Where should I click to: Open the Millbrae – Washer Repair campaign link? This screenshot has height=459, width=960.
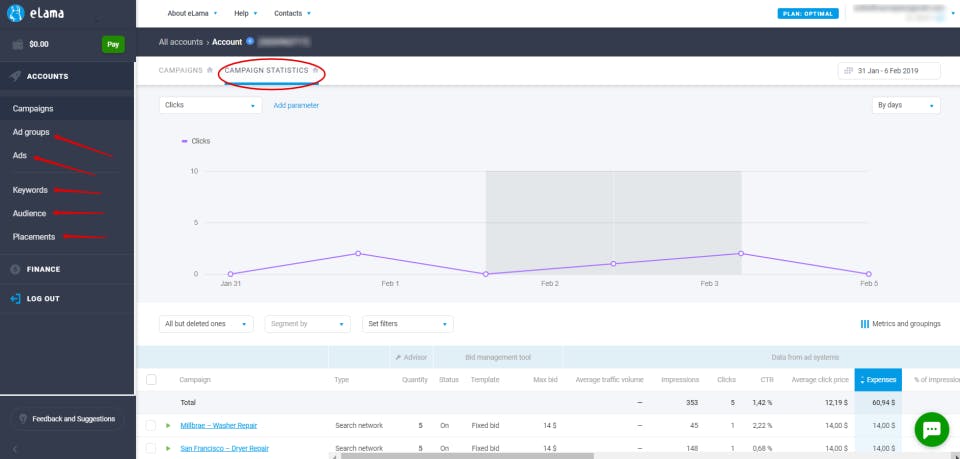(219, 425)
